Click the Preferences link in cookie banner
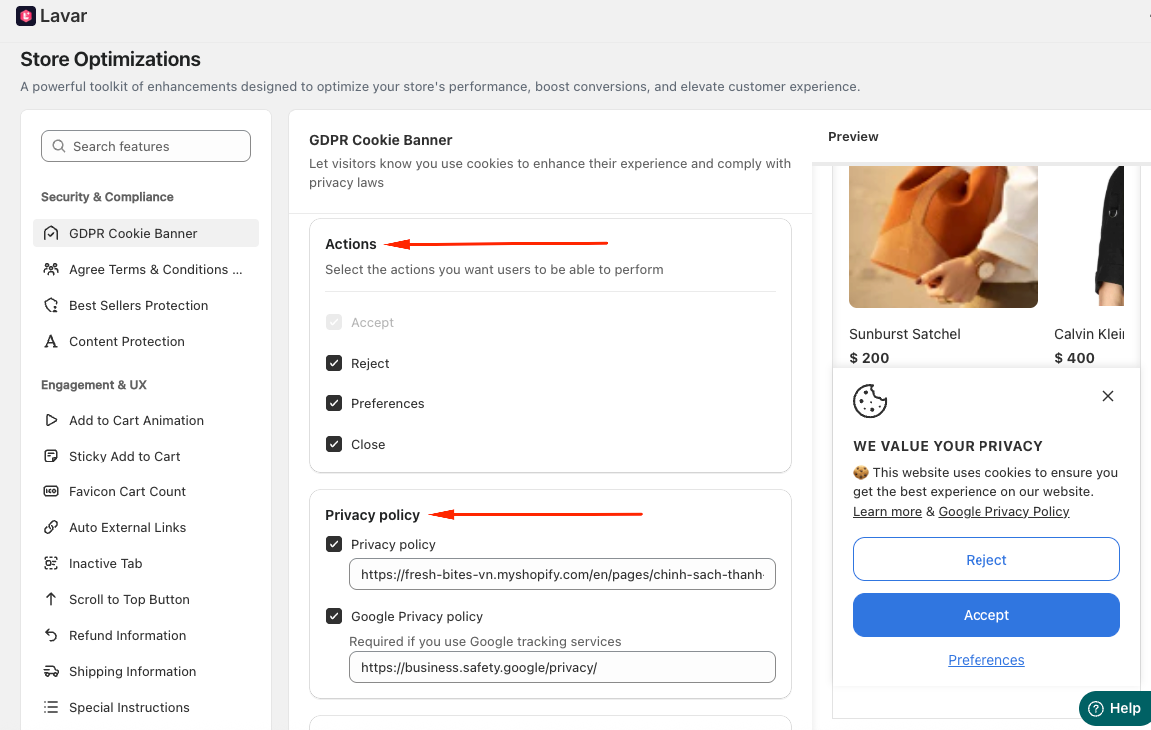1151x730 pixels. click(x=986, y=659)
